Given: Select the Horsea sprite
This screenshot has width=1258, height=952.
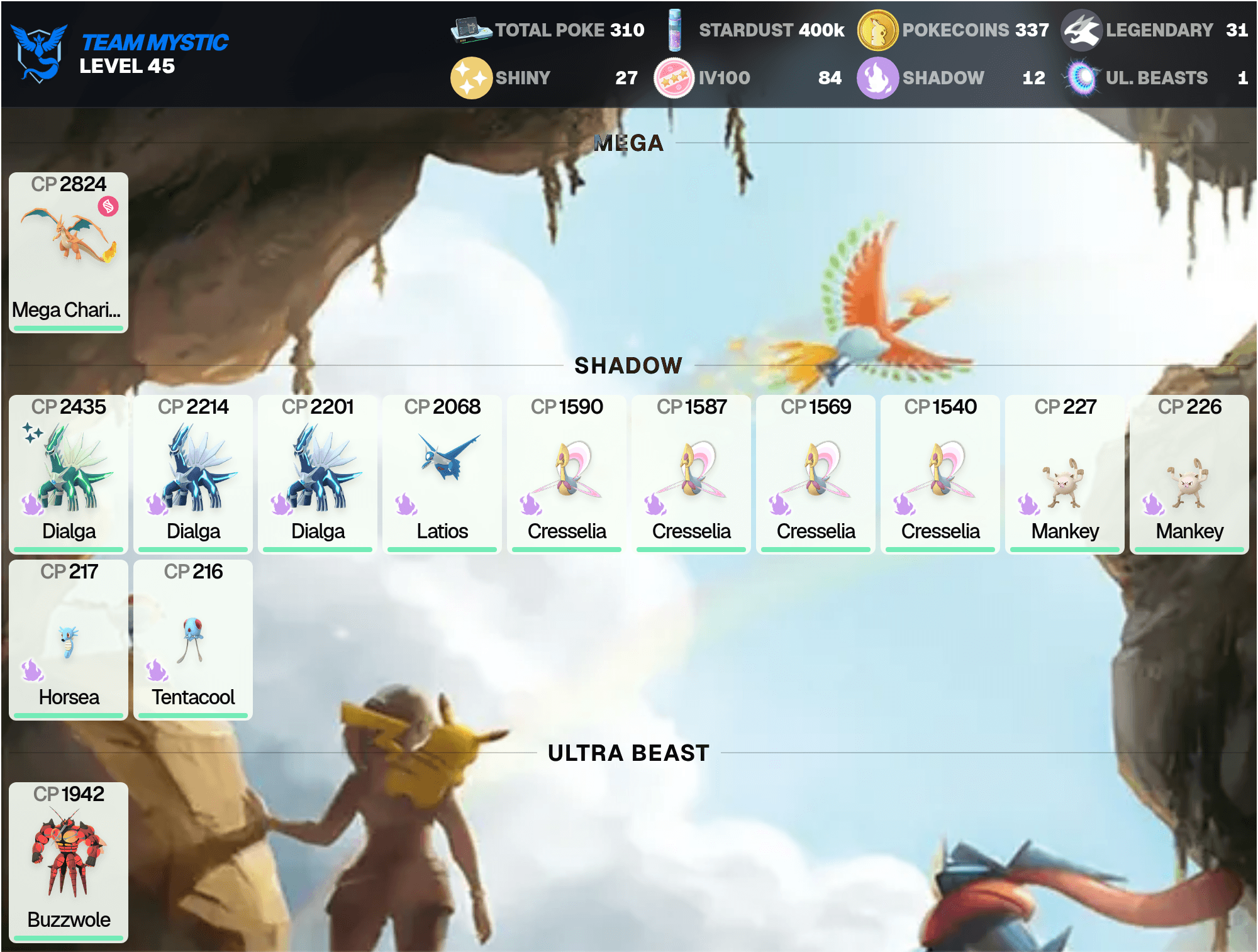Looking at the screenshot, I should coord(69,642).
